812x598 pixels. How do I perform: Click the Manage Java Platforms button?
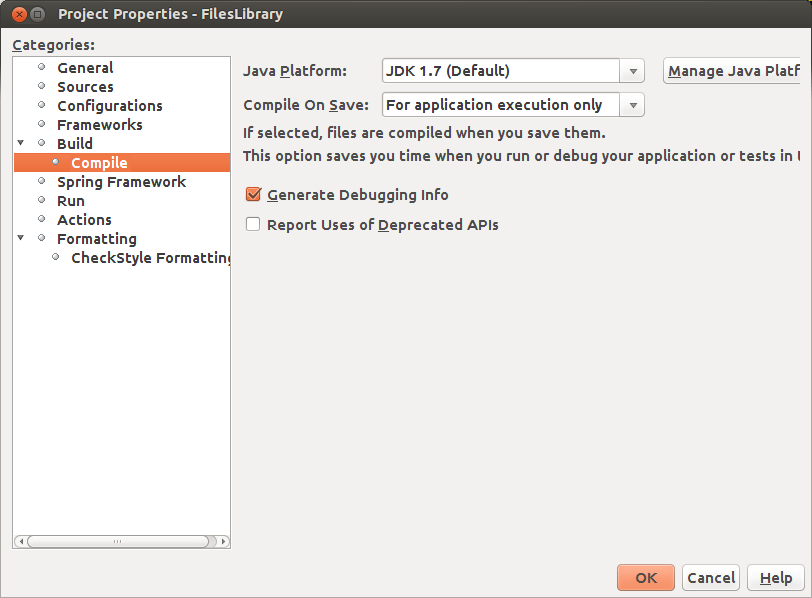[x=733, y=71]
